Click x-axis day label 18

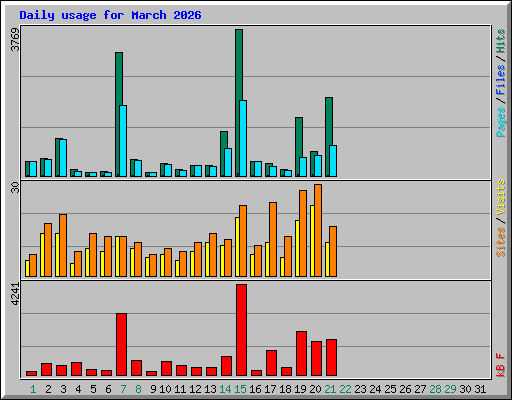pyautogui.click(x=285, y=389)
